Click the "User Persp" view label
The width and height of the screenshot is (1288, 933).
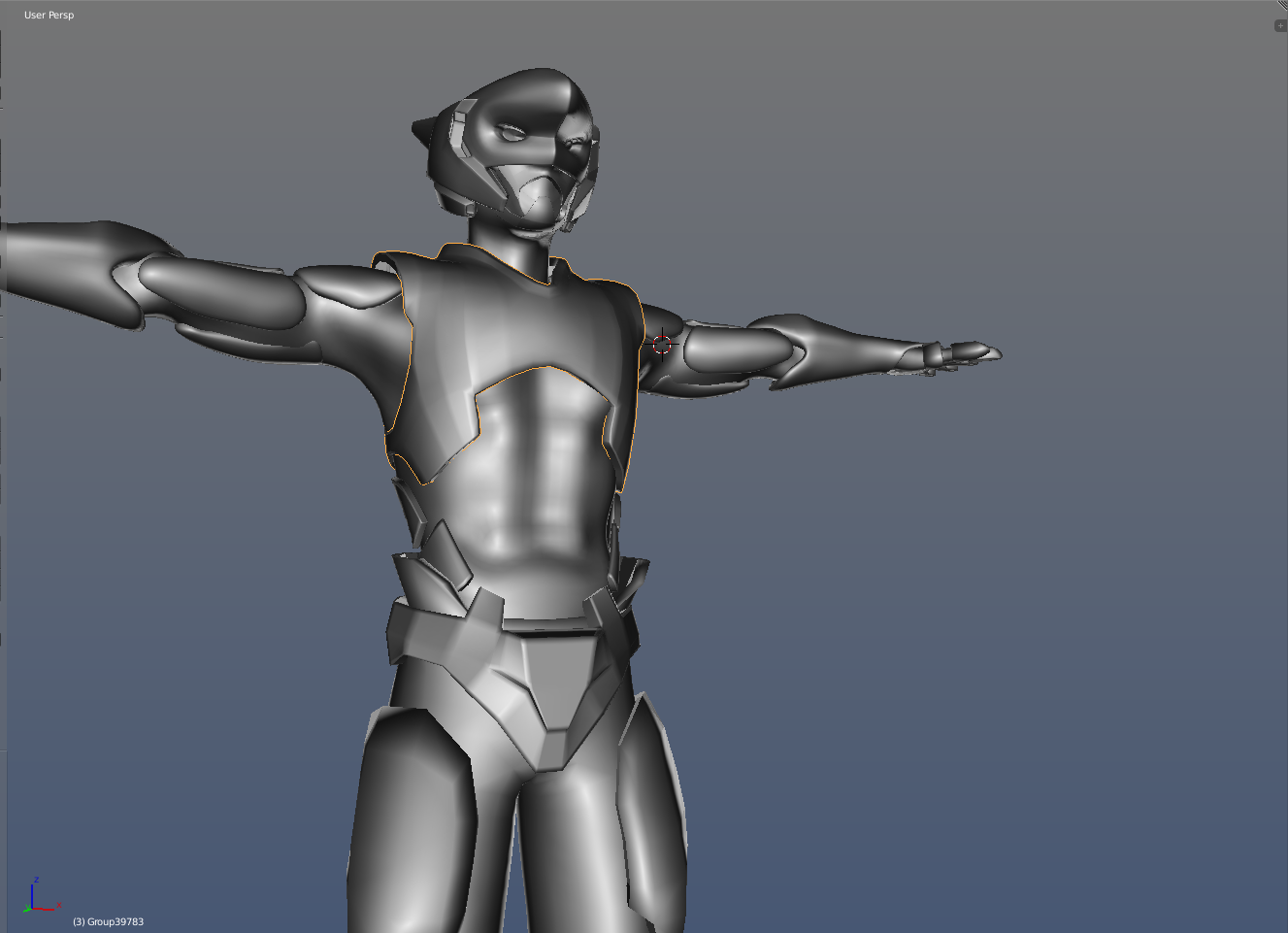[x=49, y=15]
